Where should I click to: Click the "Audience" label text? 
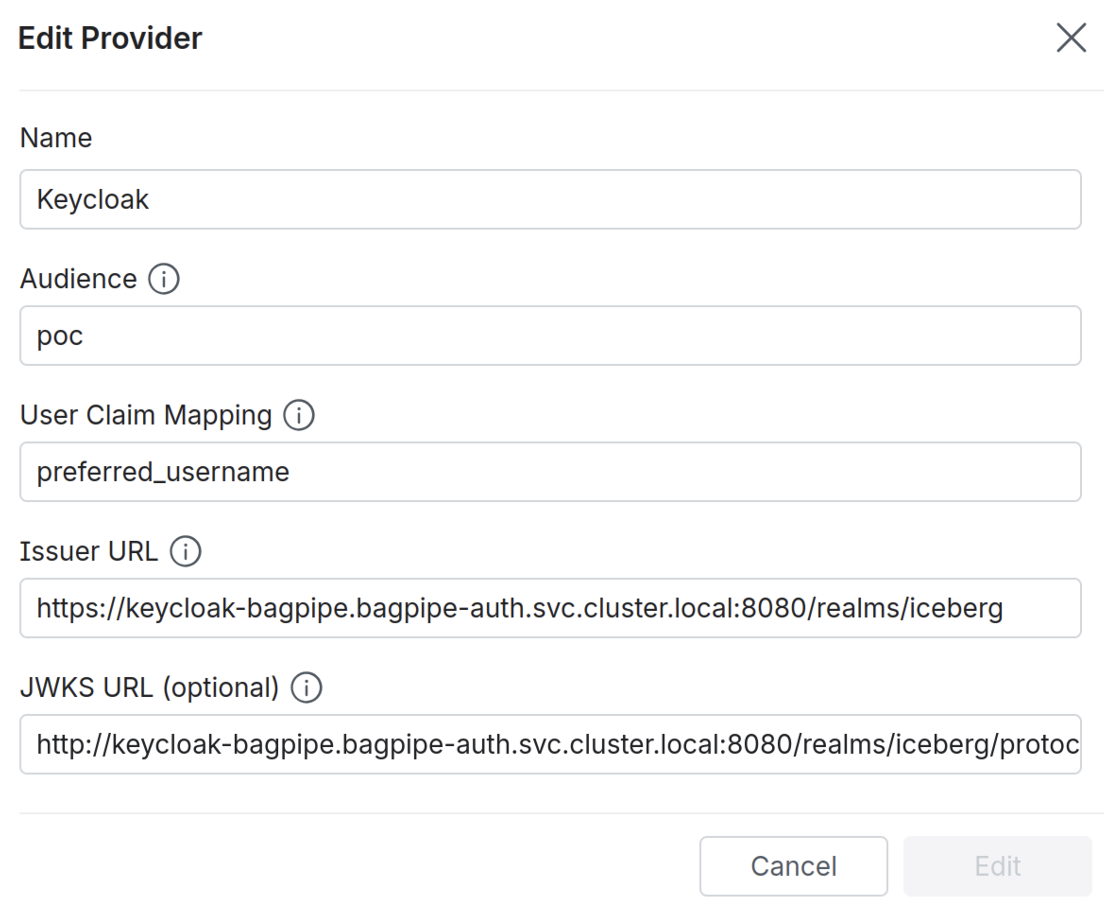(x=78, y=280)
